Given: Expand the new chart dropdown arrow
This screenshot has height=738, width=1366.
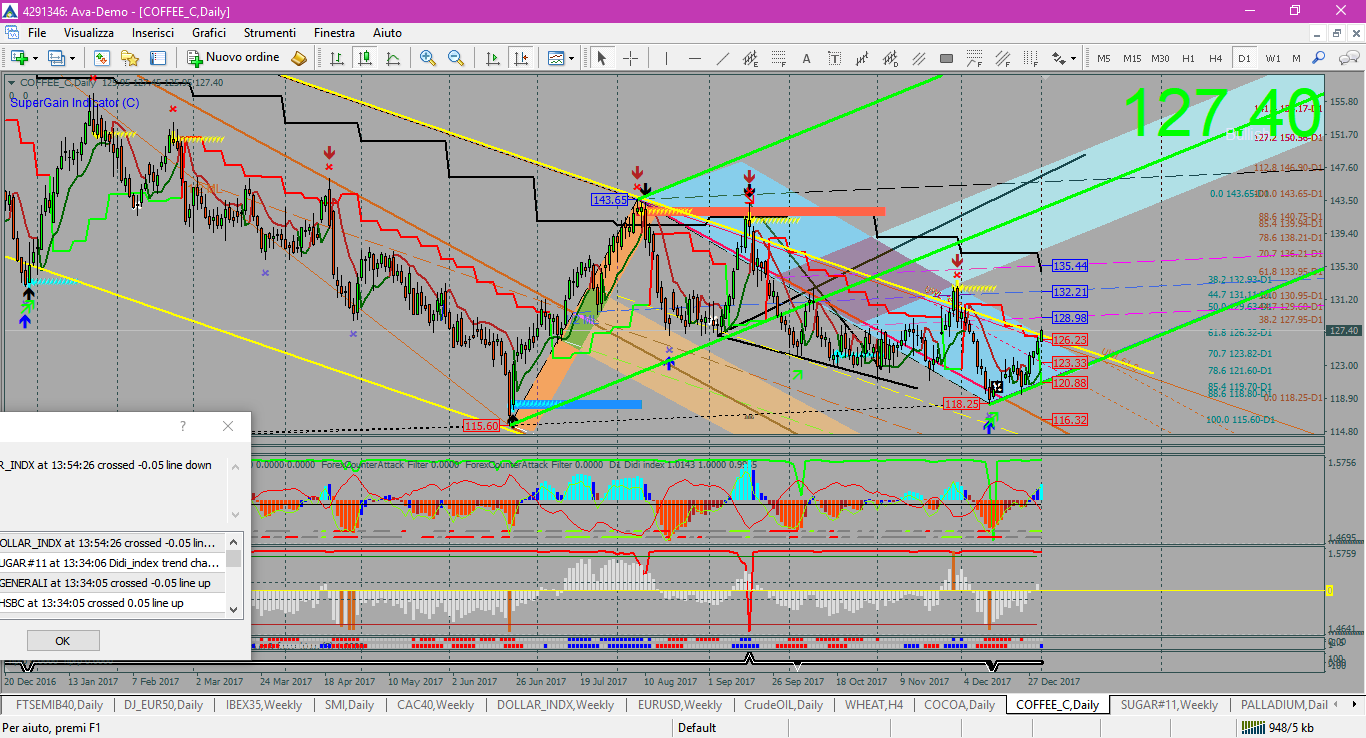Looking at the screenshot, I should point(36,58).
